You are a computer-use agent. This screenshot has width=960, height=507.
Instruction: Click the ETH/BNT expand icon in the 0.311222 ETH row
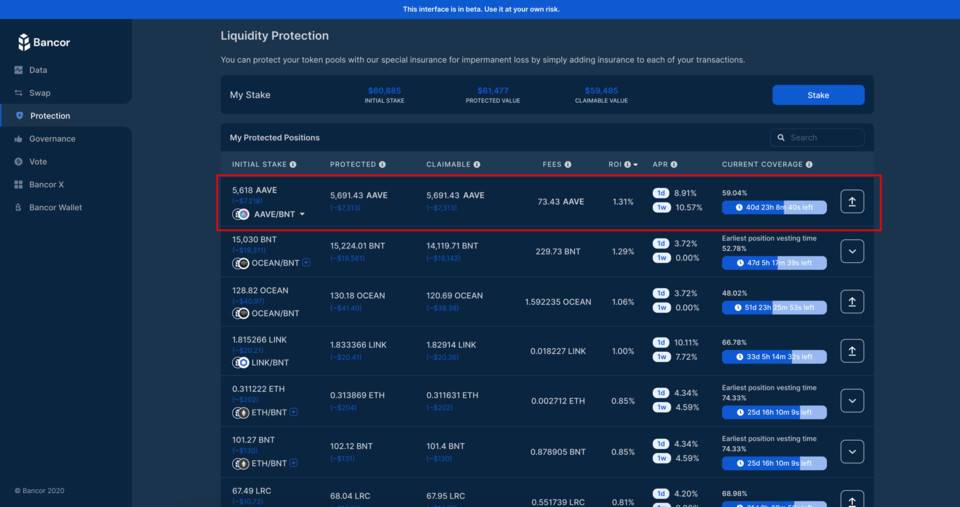(294, 412)
